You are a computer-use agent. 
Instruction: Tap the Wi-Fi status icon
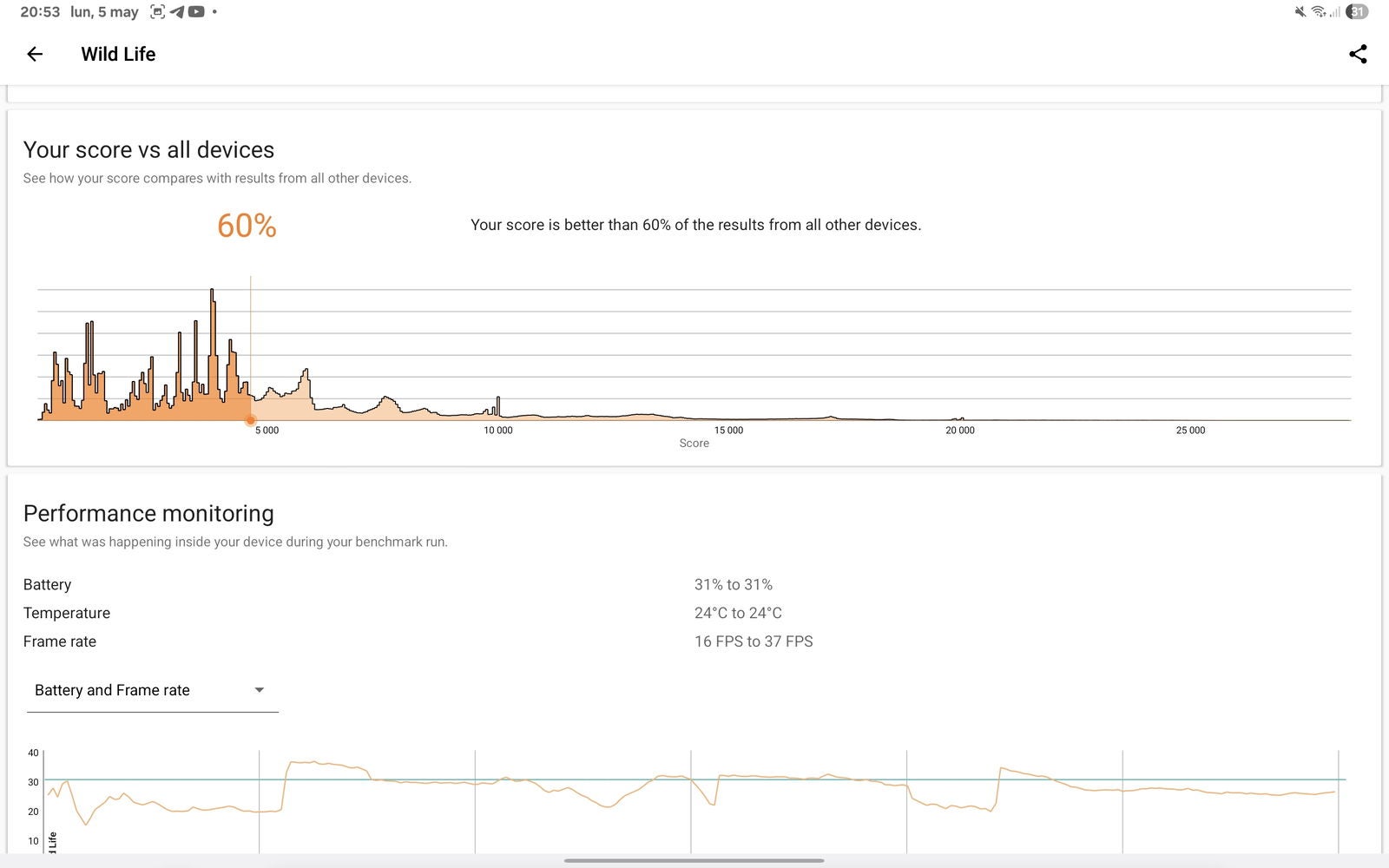coord(1318,12)
